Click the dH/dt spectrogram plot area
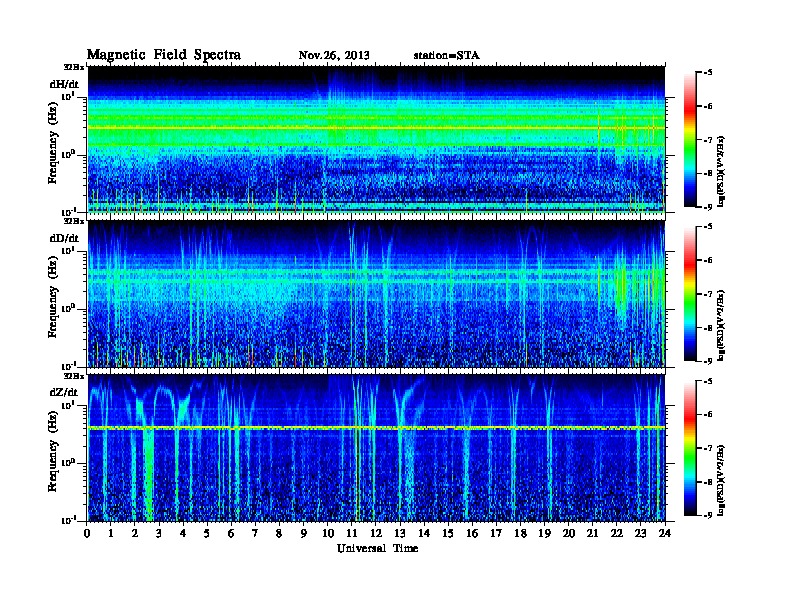Screen dimensions: 792x612 [376, 139]
